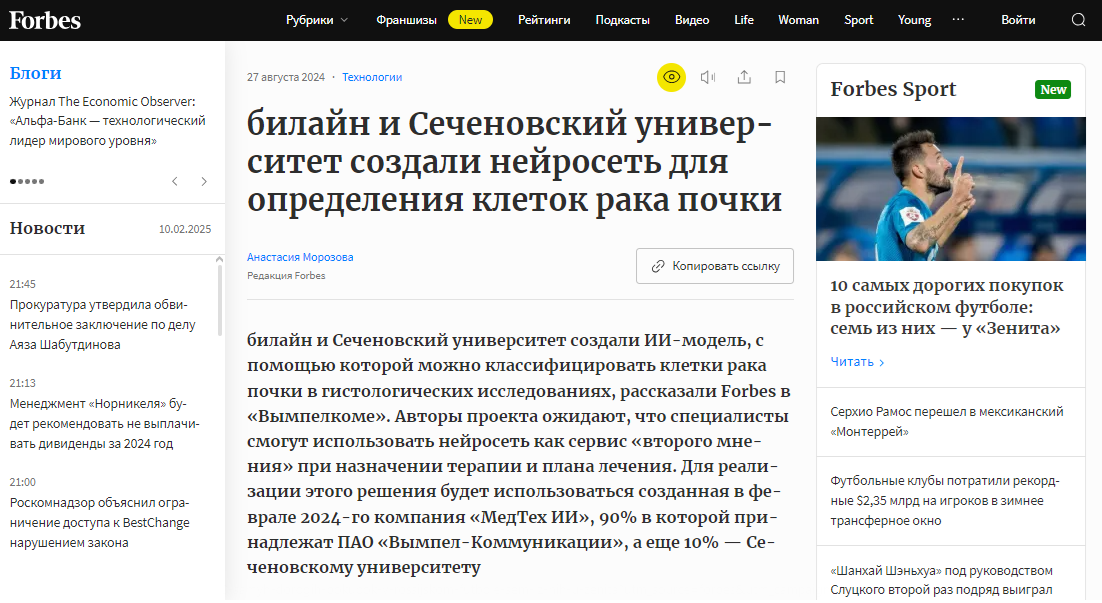Click the 21:45 news timestamp
This screenshot has width=1102, height=603.
(x=22, y=284)
